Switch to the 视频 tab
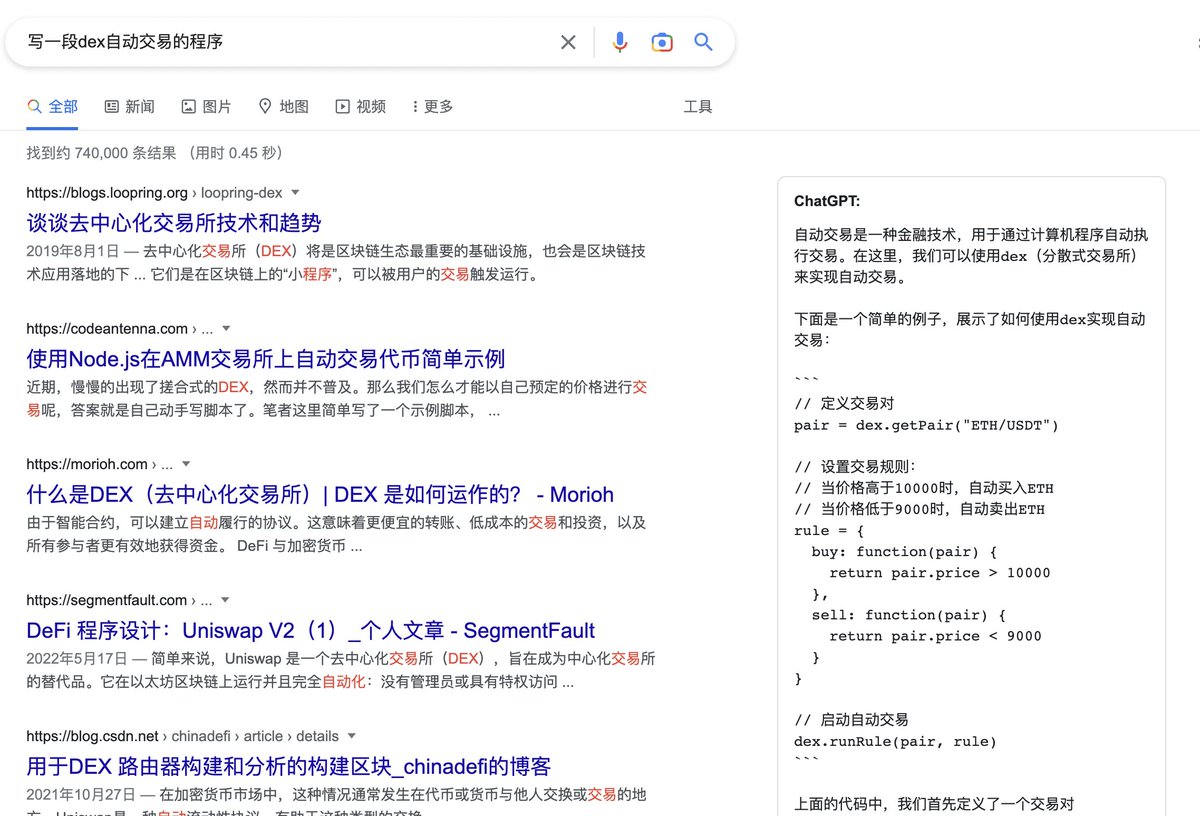Image resolution: width=1200 pixels, height=816 pixels. click(x=360, y=106)
